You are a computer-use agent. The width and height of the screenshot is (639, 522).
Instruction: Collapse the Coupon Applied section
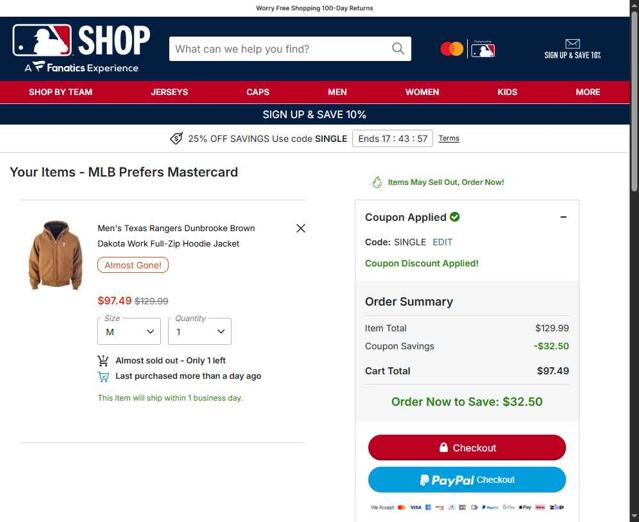click(x=563, y=217)
